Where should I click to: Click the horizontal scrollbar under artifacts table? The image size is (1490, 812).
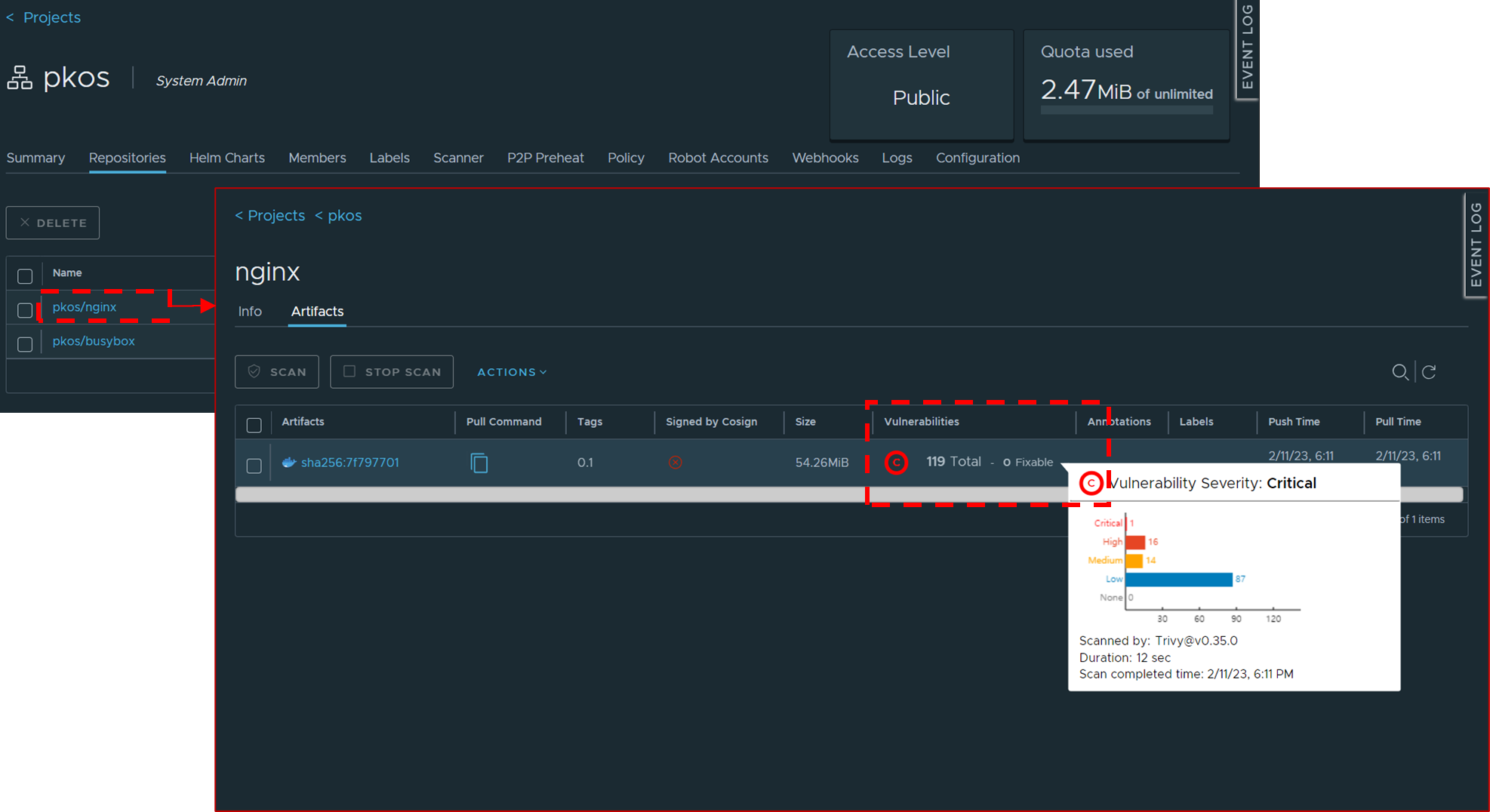tap(551, 494)
